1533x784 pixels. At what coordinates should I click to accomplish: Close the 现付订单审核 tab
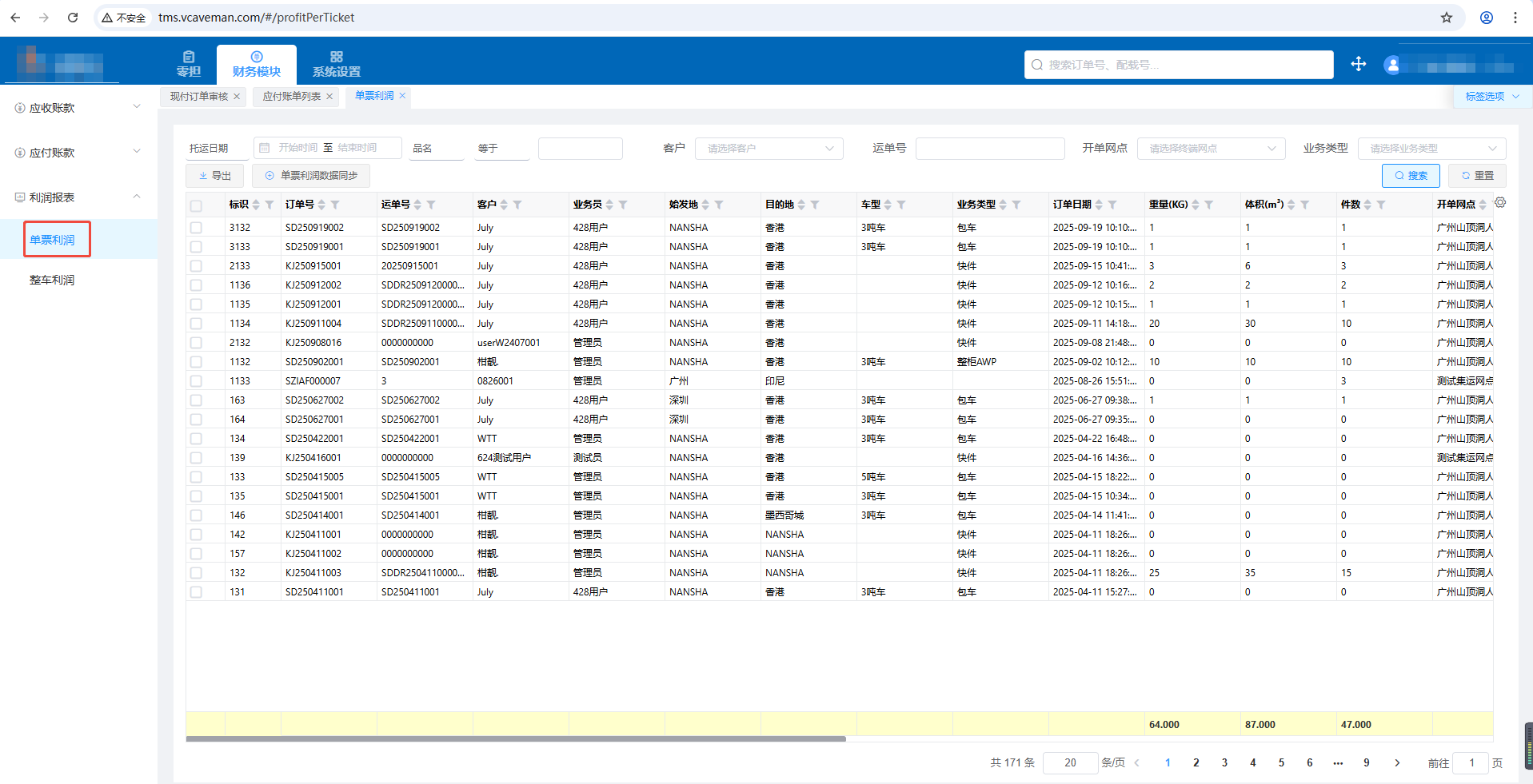click(237, 97)
